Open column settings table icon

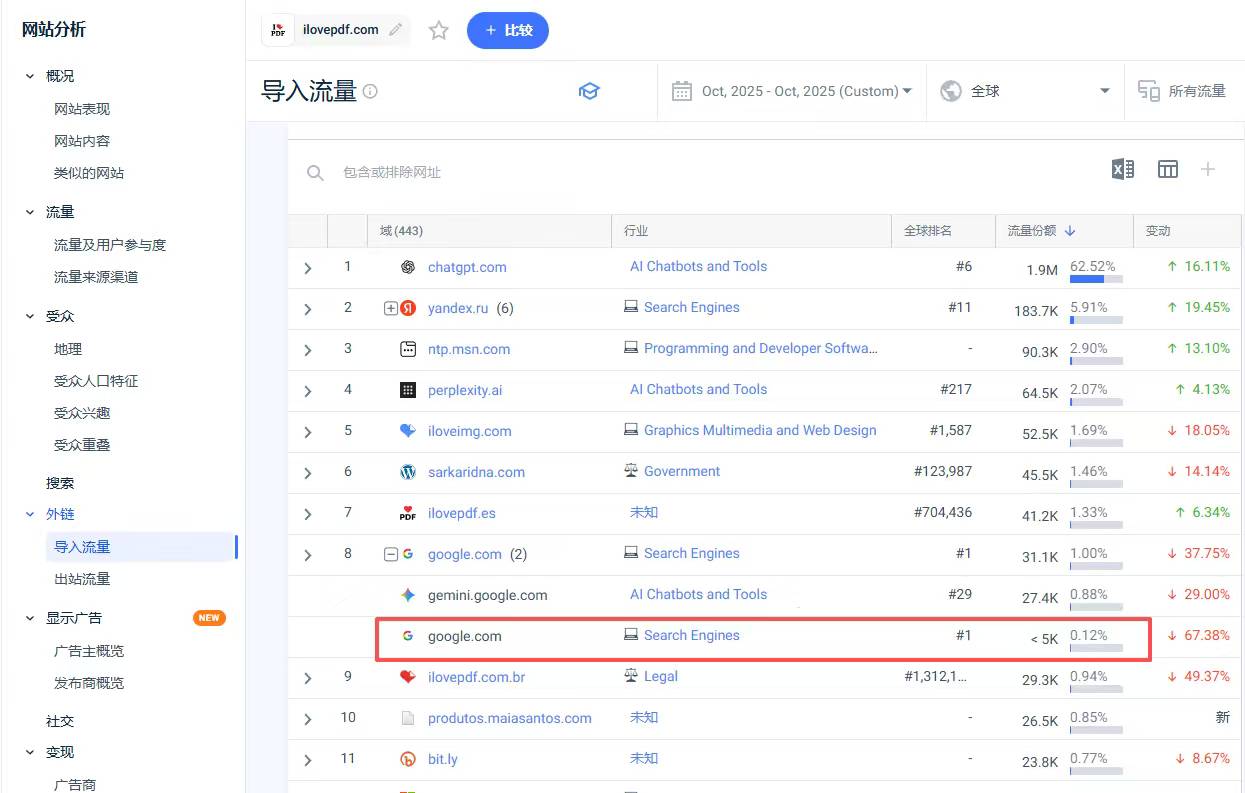pyautogui.click(x=1168, y=169)
